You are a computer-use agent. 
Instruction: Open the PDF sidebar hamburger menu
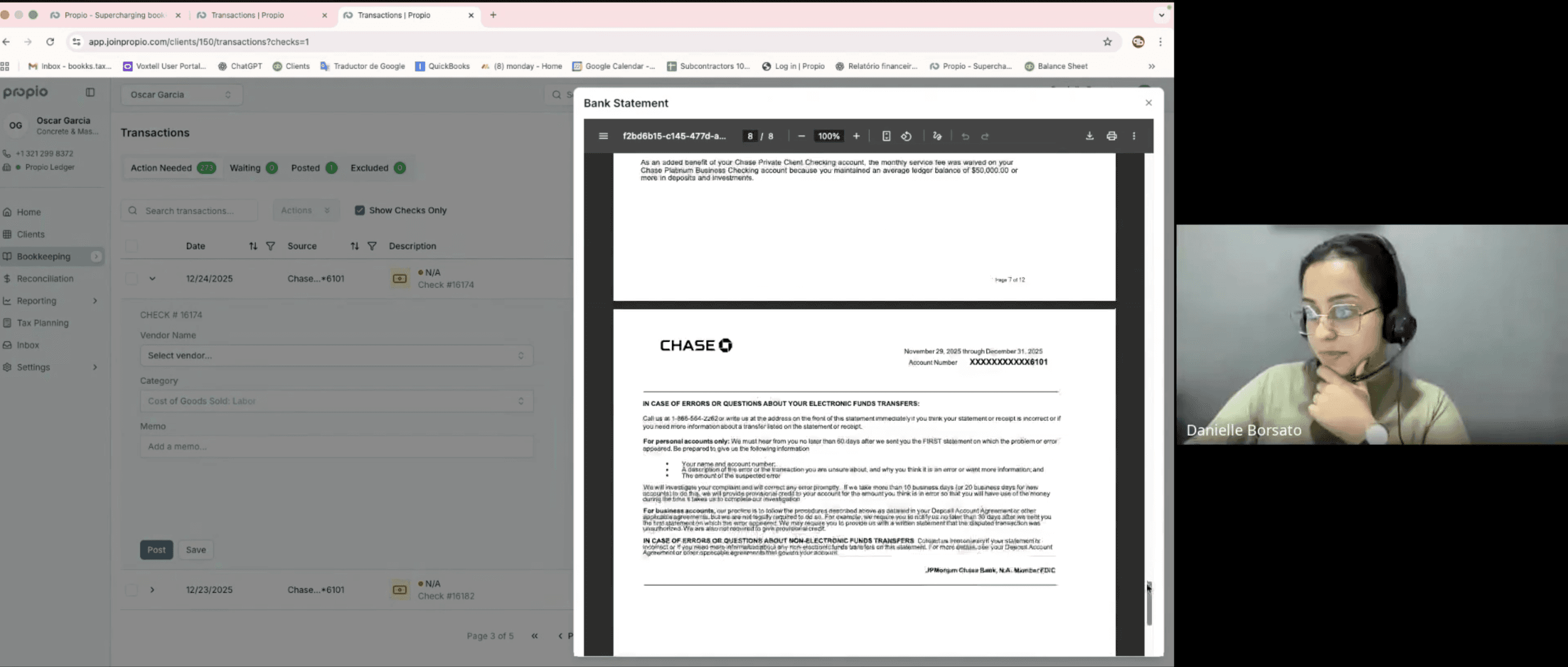(x=603, y=136)
